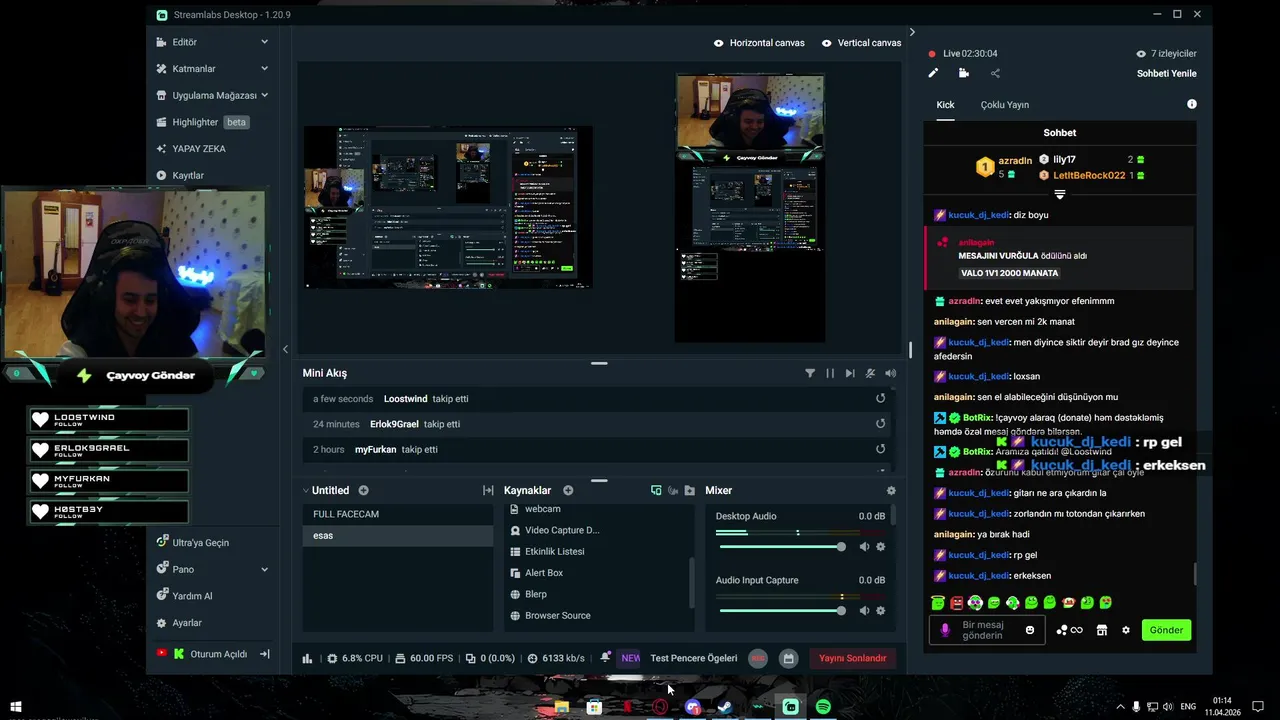Add a new source in Kaynaklar
1280x720 pixels.
click(568, 490)
